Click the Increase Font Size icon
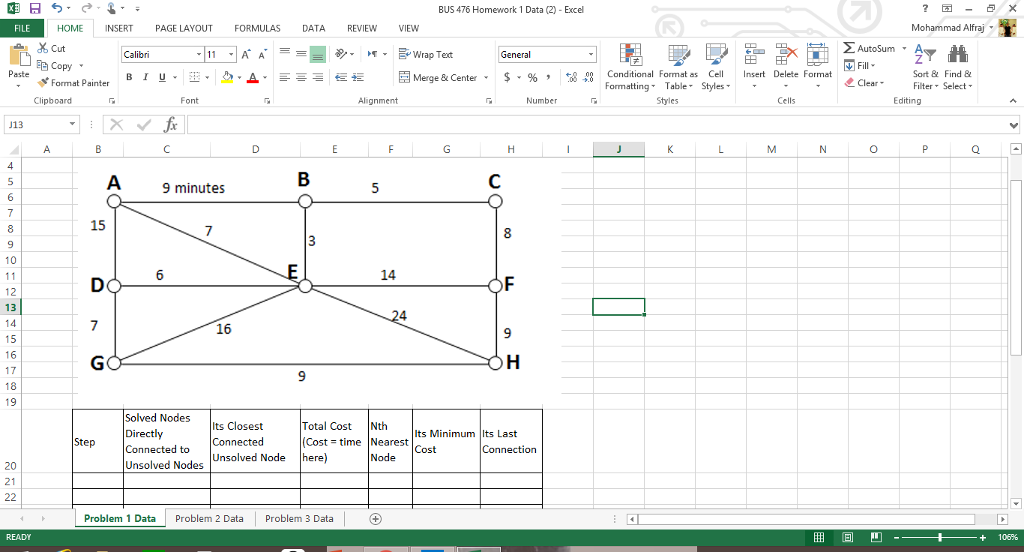1024x552 pixels. point(247,55)
